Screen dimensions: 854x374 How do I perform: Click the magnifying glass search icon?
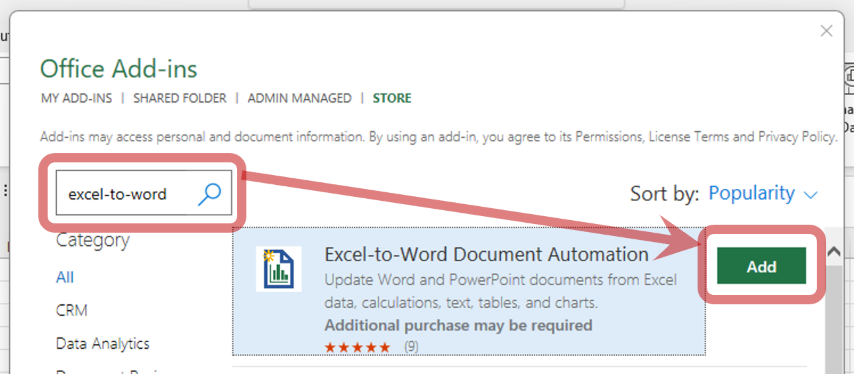[209, 194]
